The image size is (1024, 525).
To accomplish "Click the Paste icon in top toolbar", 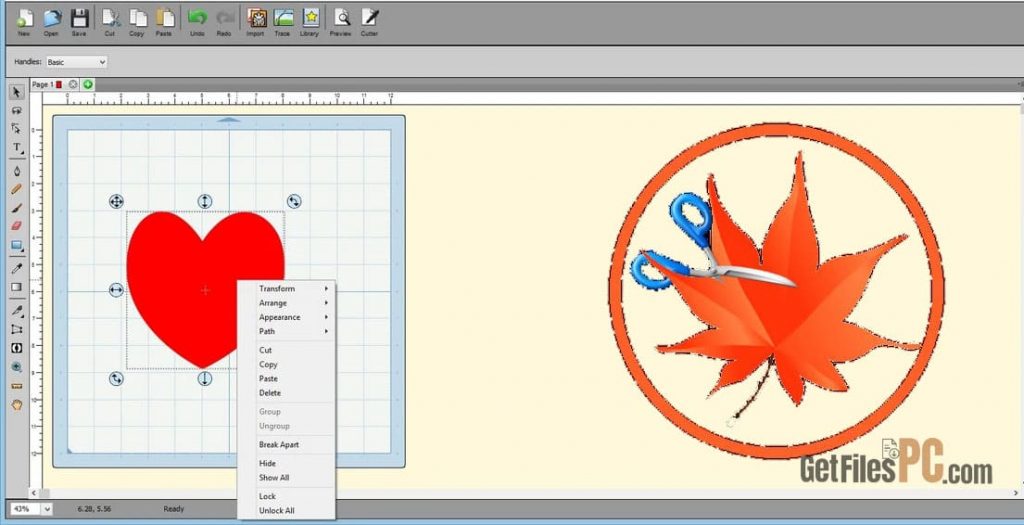I will [x=164, y=20].
